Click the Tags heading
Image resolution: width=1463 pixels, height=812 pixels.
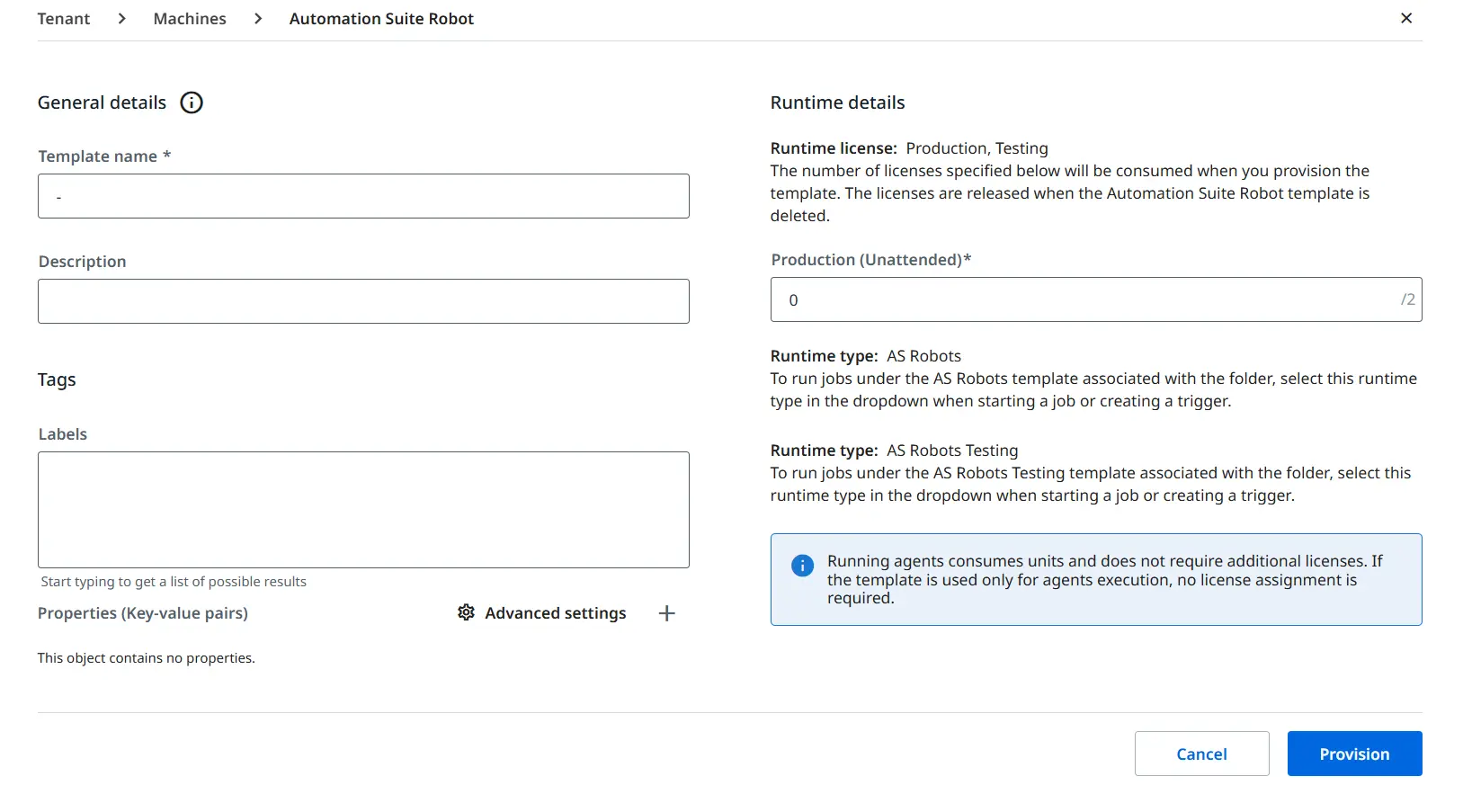57,379
